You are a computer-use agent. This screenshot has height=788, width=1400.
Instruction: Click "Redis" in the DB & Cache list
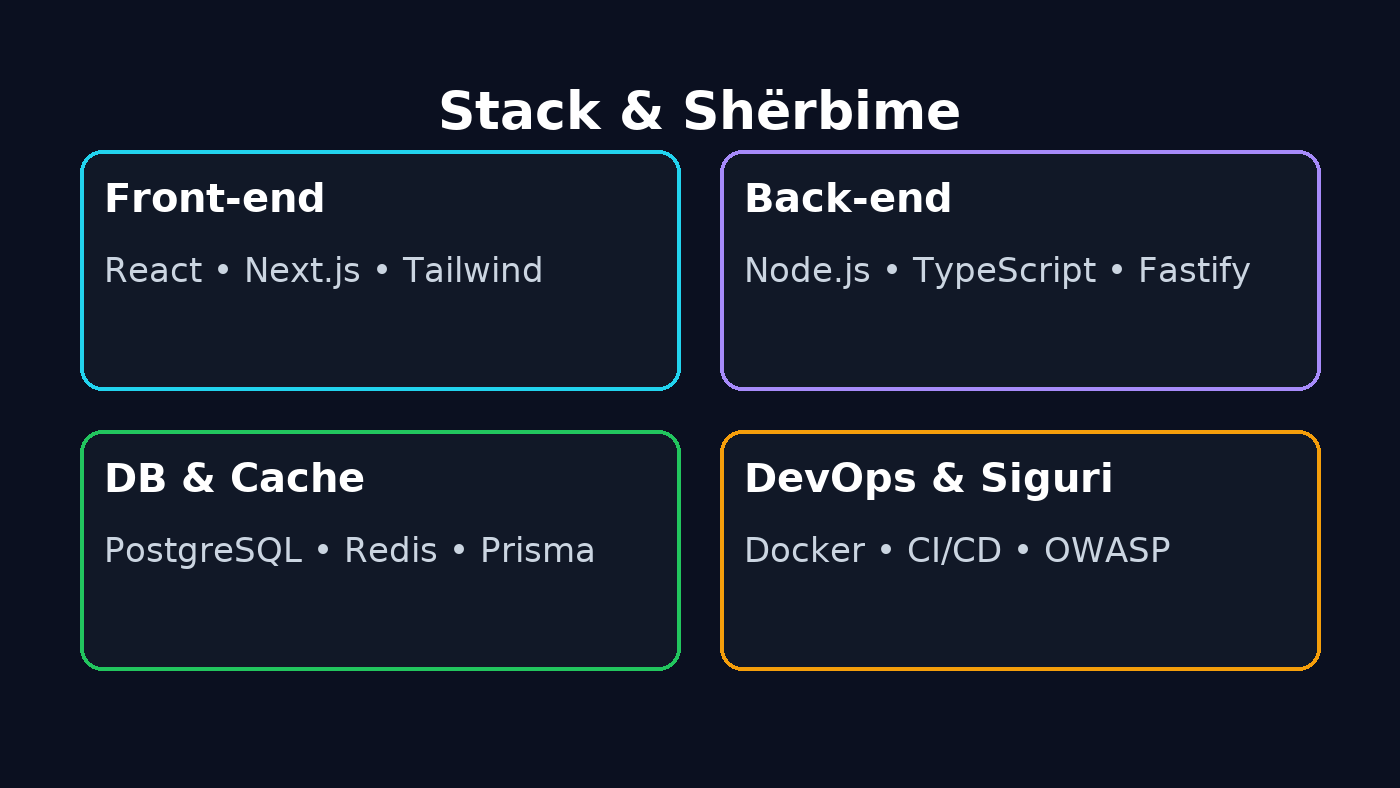[389, 550]
